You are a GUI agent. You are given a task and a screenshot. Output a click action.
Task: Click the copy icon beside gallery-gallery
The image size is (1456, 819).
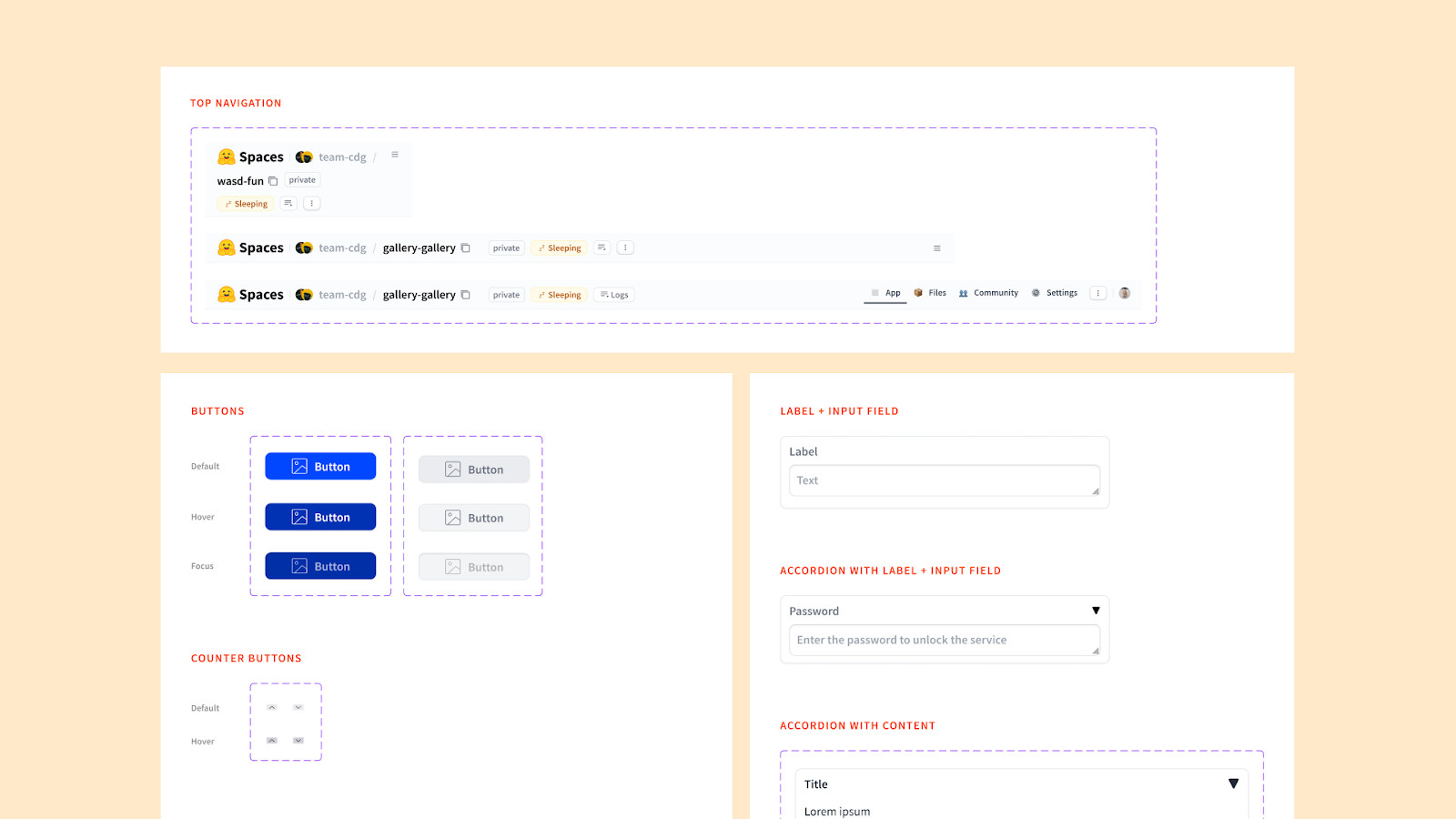465,248
